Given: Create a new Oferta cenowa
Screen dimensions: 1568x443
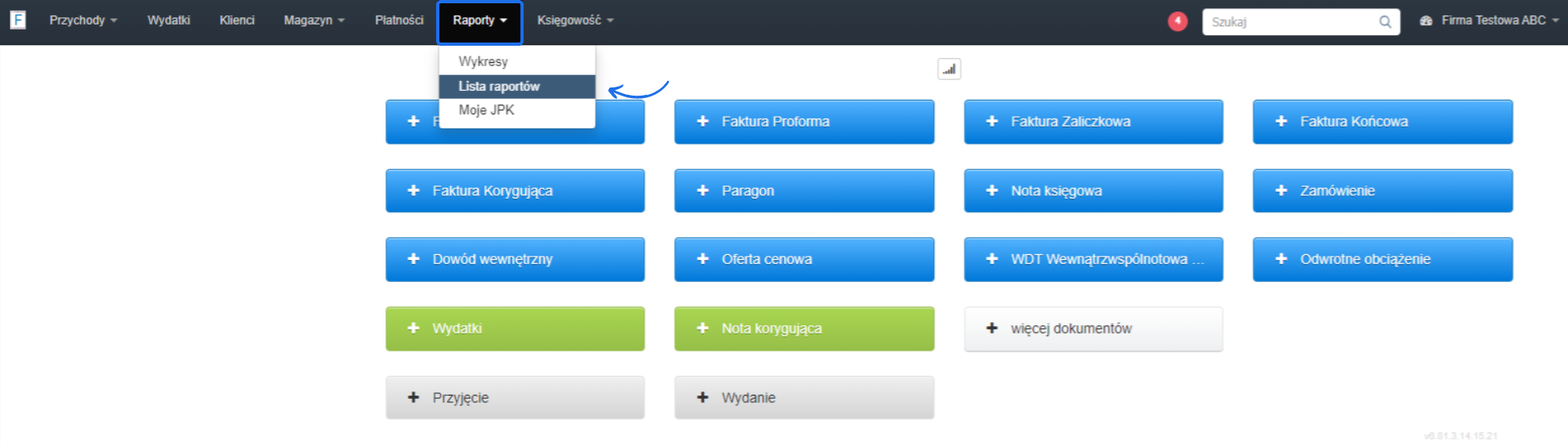Looking at the screenshot, I should pyautogui.click(x=804, y=259).
